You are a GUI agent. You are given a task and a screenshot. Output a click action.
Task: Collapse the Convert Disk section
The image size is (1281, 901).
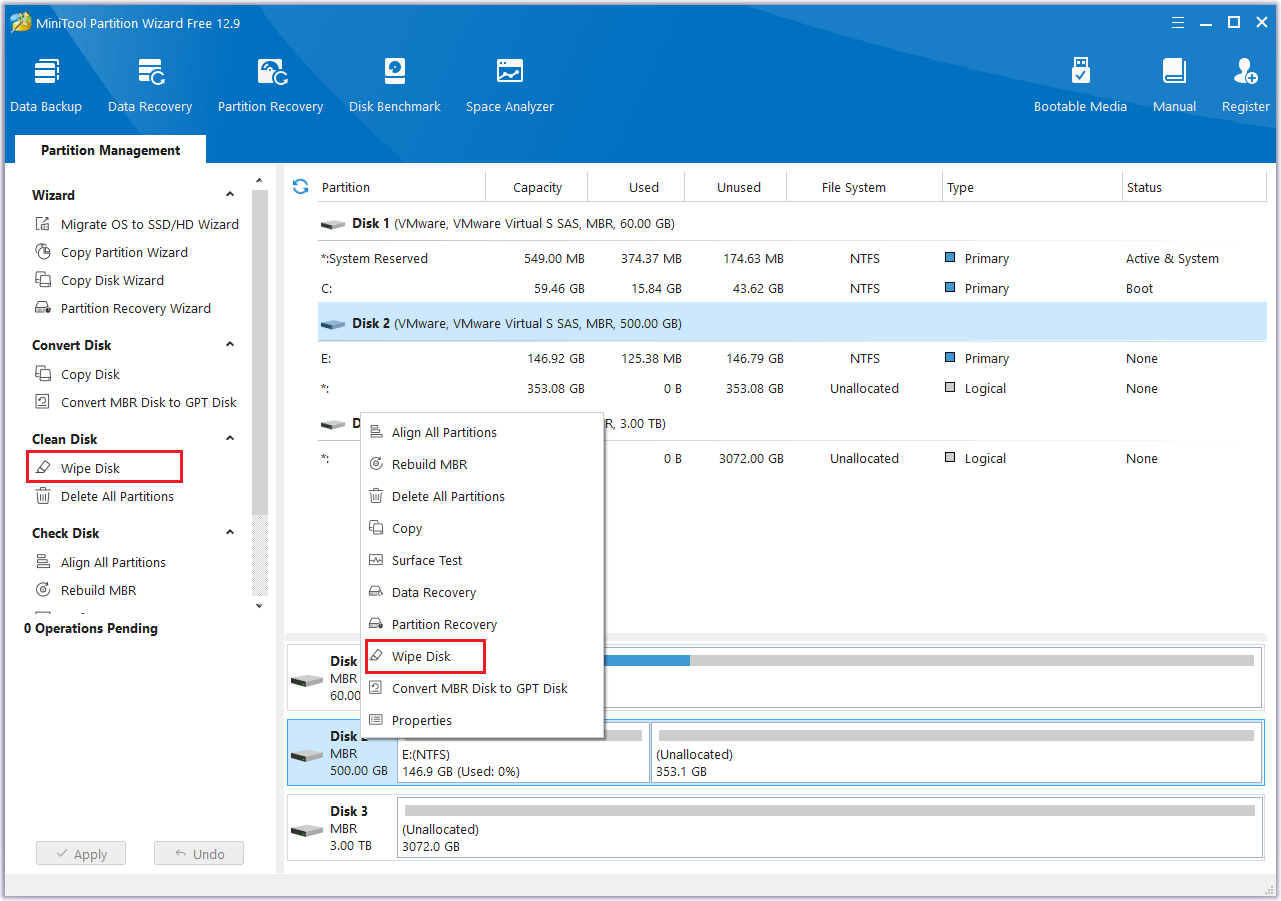pos(230,345)
